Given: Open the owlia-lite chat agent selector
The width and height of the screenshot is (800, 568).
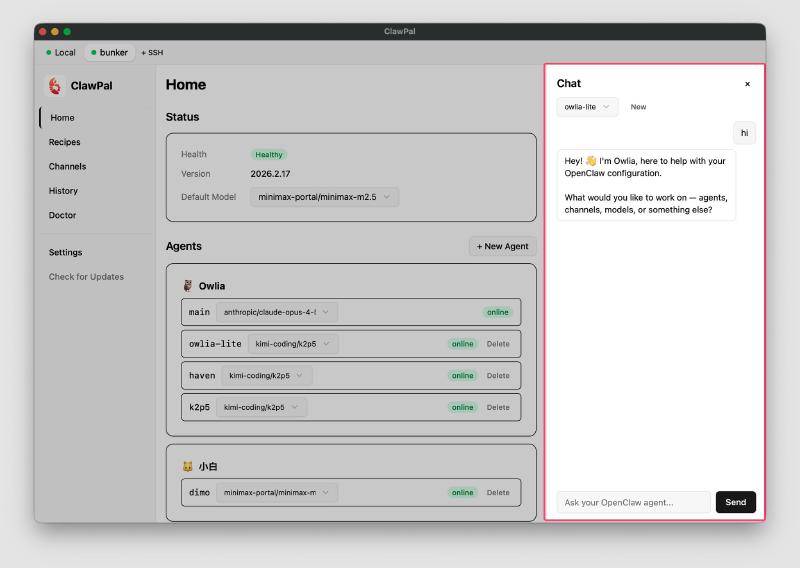Looking at the screenshot, I should (587, 107).
